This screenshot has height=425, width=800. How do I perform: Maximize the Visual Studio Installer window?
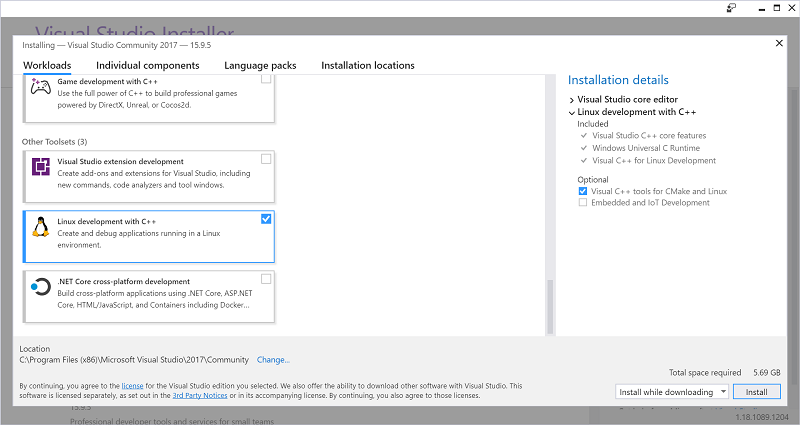777,8
